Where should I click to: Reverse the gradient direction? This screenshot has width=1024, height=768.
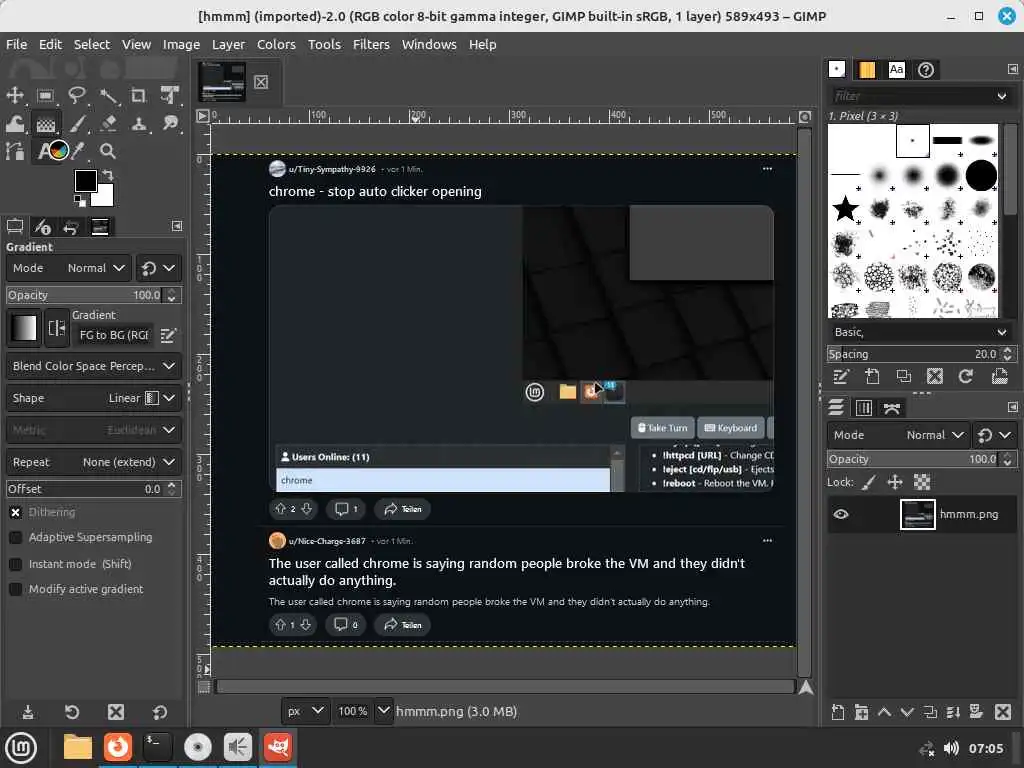pyautogui.click(x=56, y=328)
